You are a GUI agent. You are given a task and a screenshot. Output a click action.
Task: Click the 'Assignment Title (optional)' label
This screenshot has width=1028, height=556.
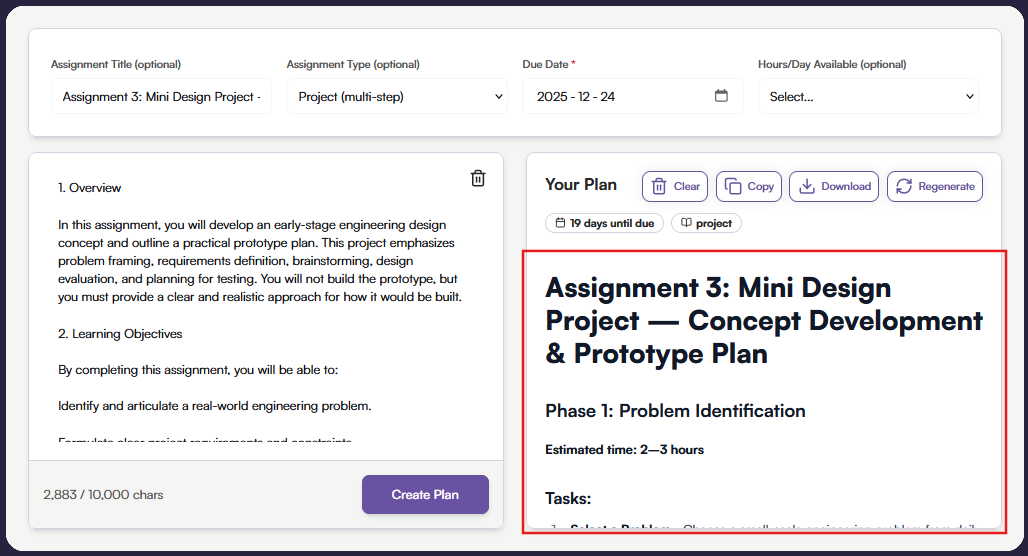[116, 64]
